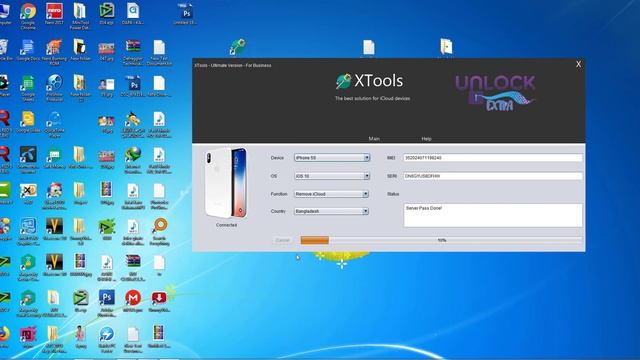Open the Google Docs desktop shortcut

28,50
